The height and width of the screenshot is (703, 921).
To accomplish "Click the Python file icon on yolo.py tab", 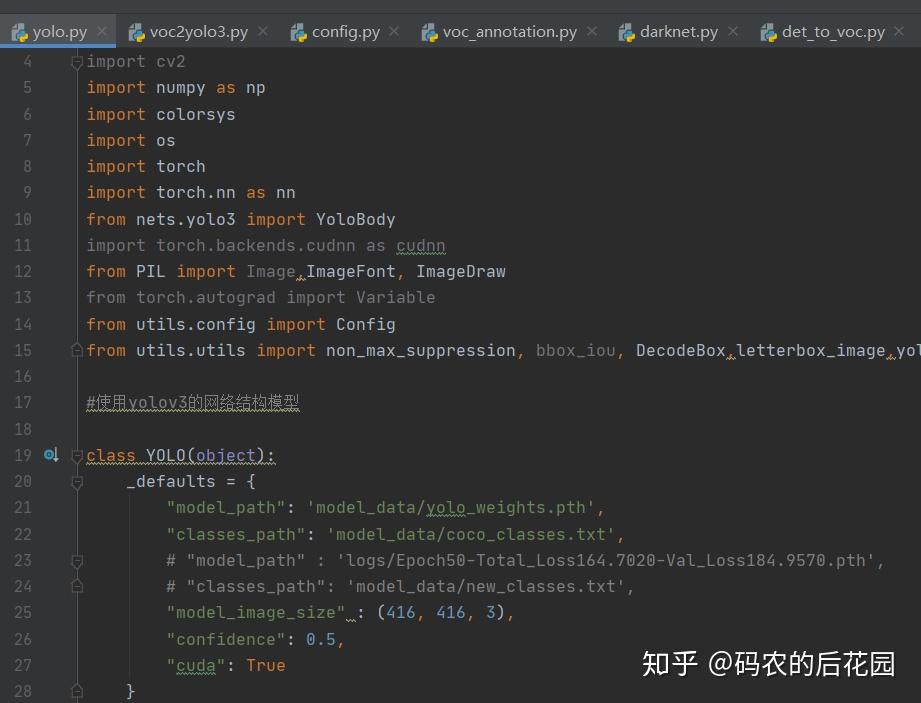I will point(20,31).
